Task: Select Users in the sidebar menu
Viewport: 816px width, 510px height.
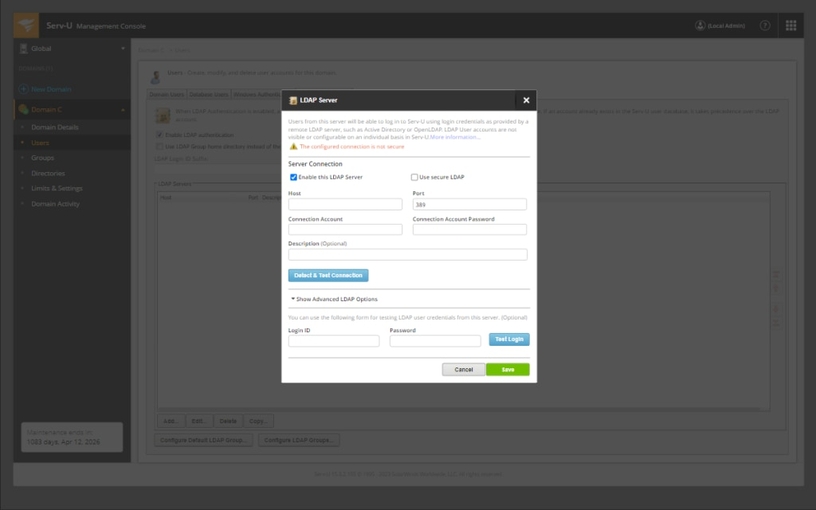Action: (x=40, y=143)
